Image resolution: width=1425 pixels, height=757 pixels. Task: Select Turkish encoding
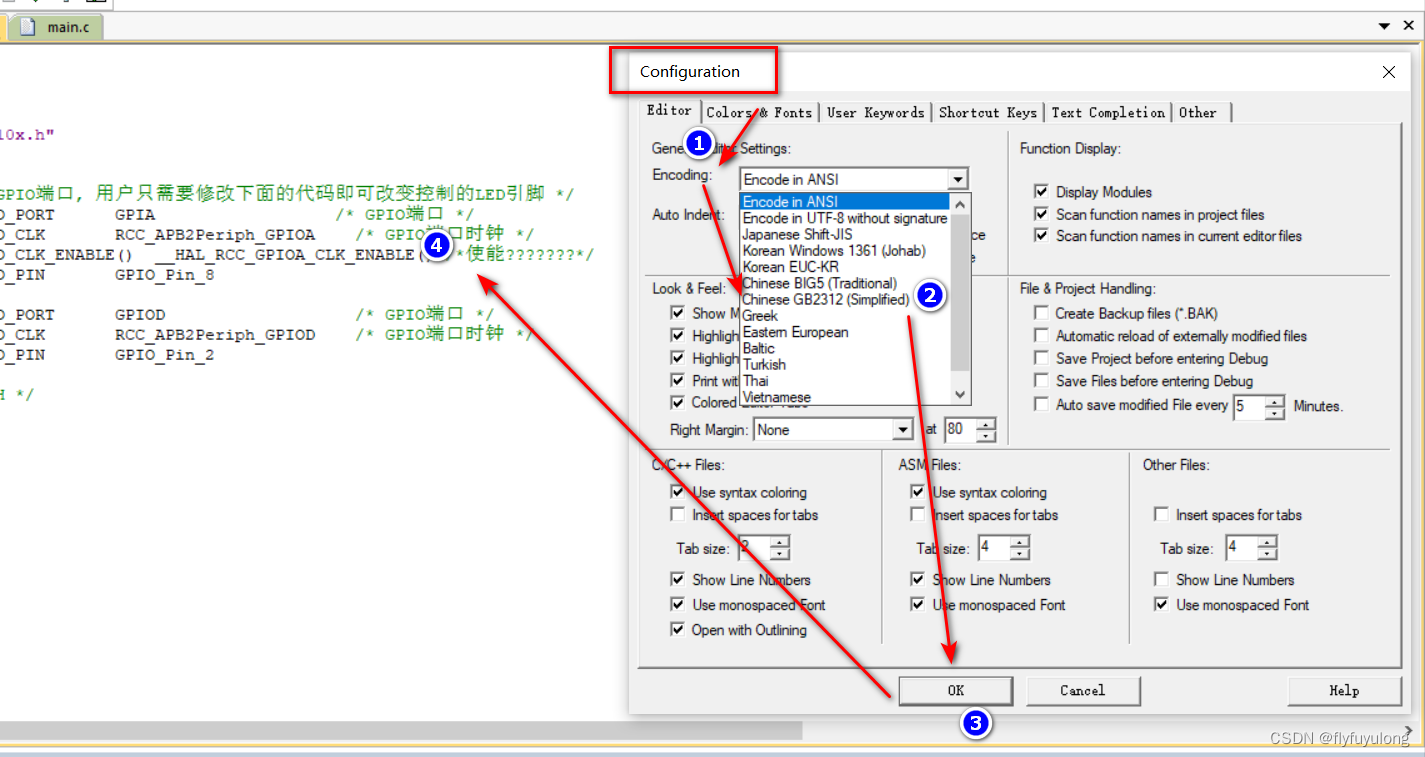[x=844, y=364]
